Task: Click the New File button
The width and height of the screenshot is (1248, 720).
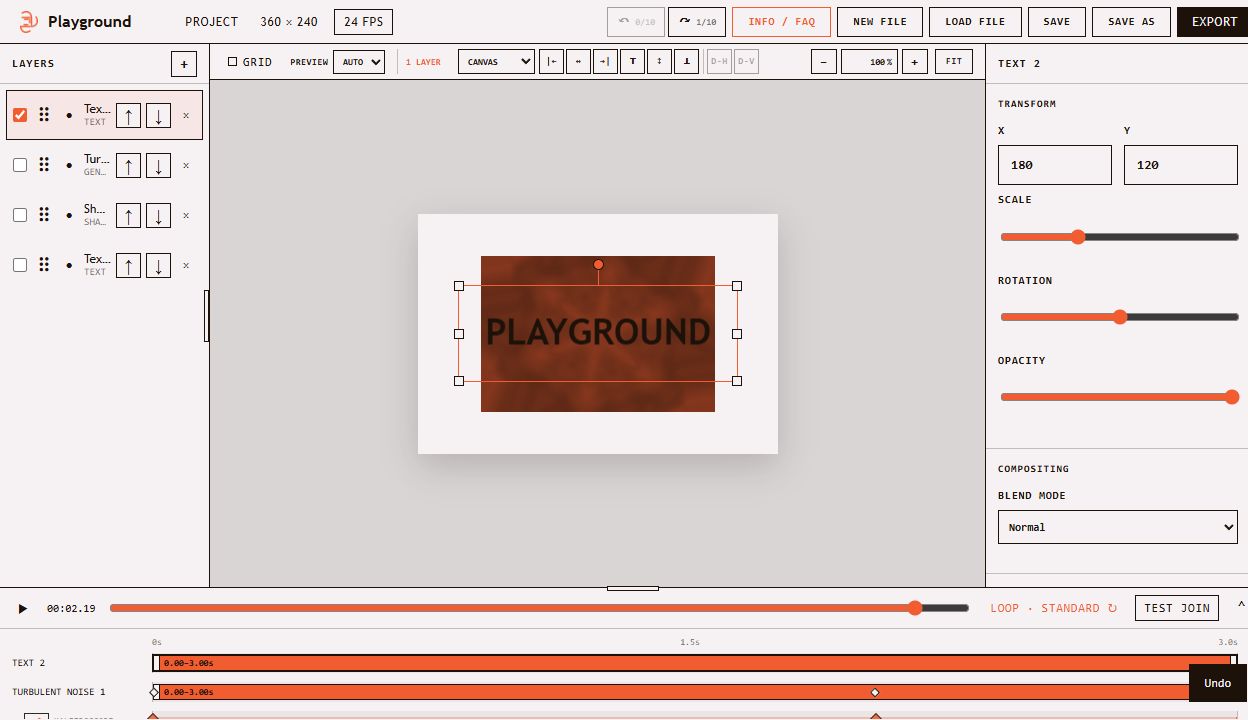Action: (880, 22)
